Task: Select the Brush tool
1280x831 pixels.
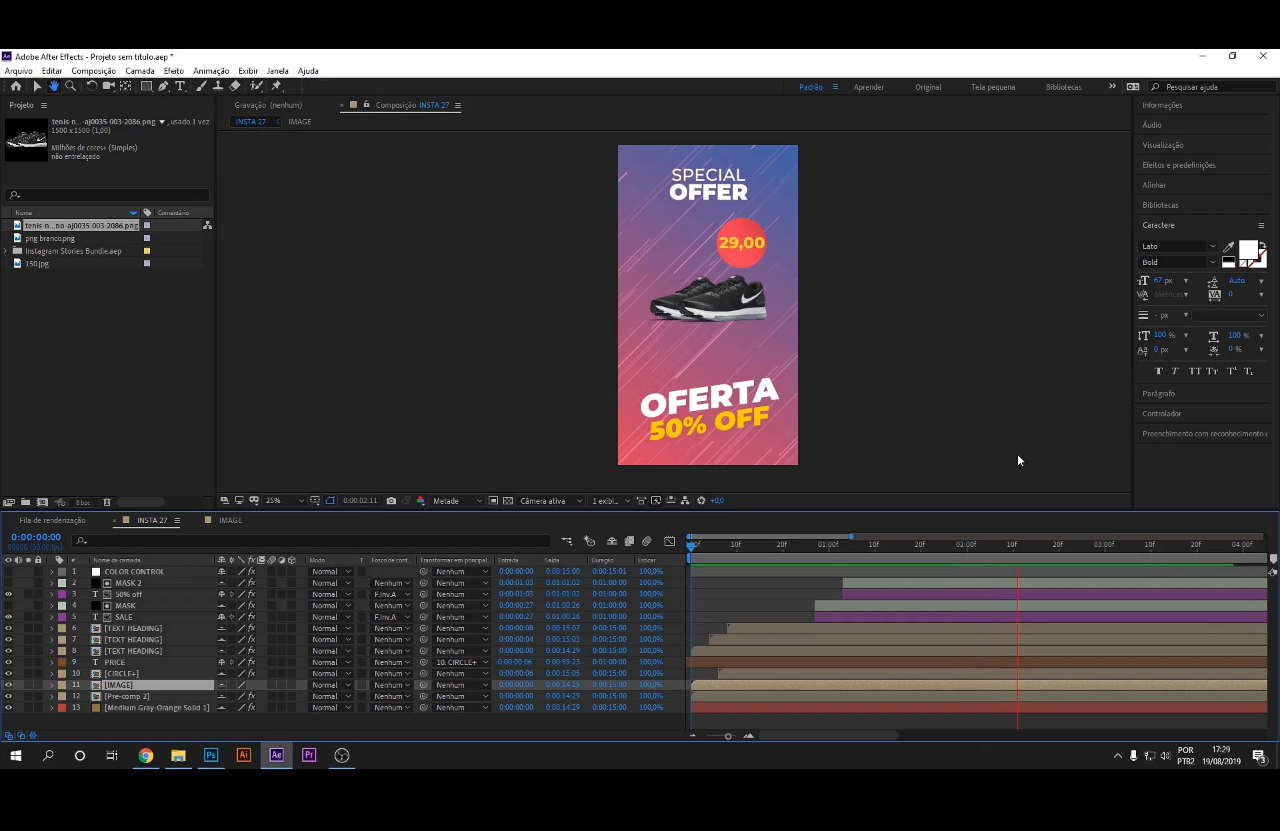Action: tap(201, 86)
